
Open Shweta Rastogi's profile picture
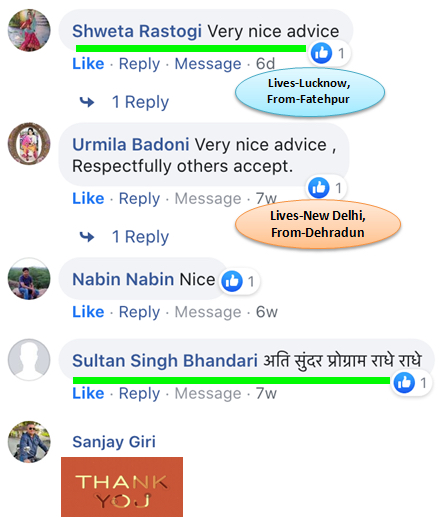(29, 30)
